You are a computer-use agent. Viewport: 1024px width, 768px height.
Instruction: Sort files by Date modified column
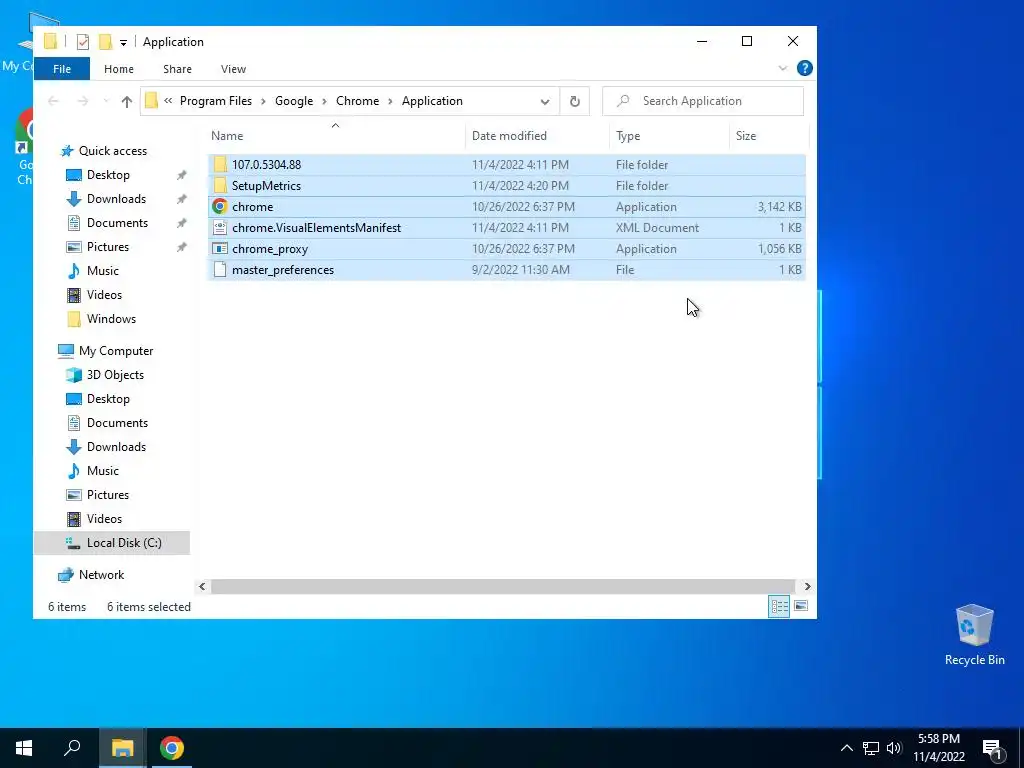[x=537, y=136]
